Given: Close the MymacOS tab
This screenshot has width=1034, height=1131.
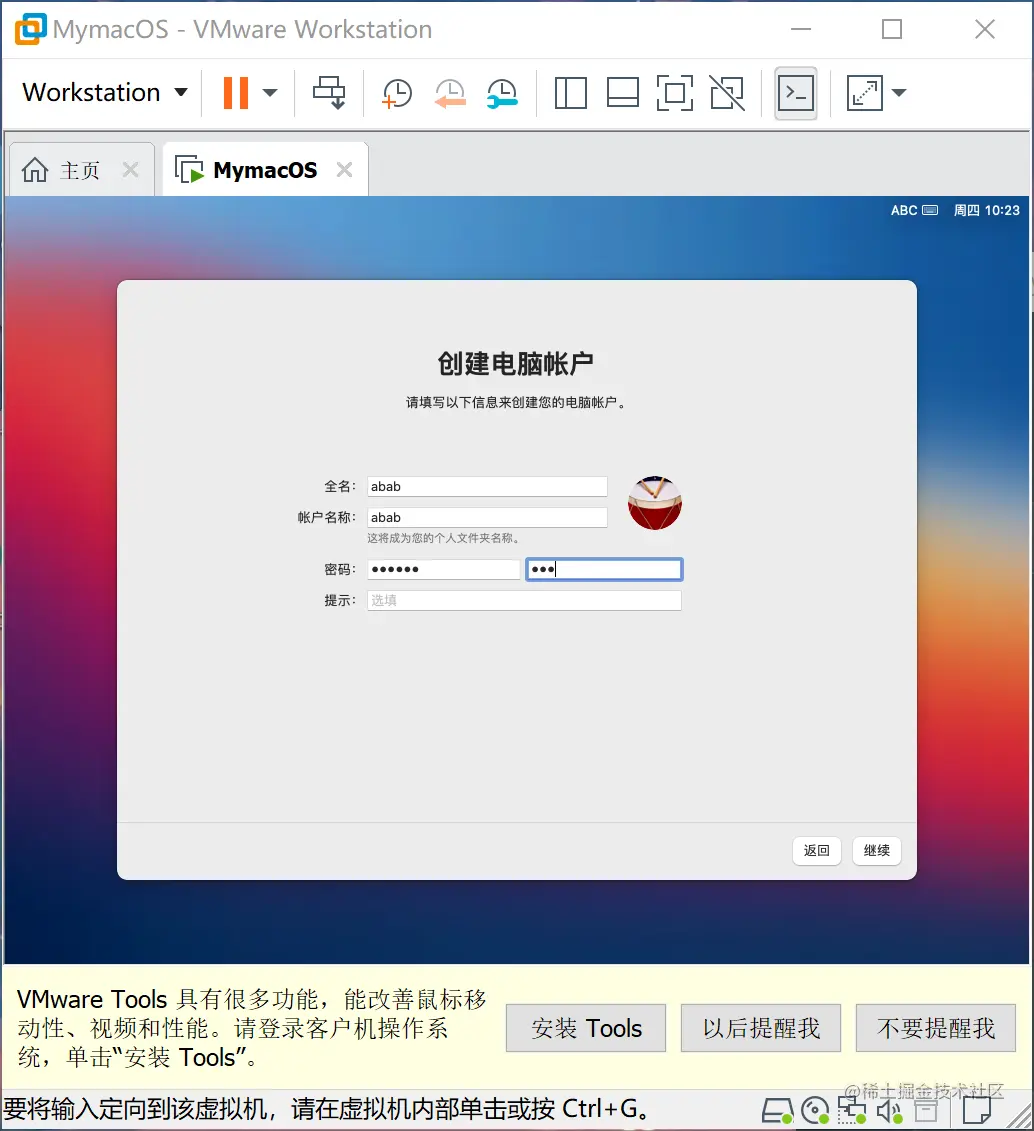Looking at the screenshot, I should pos(345,170).
